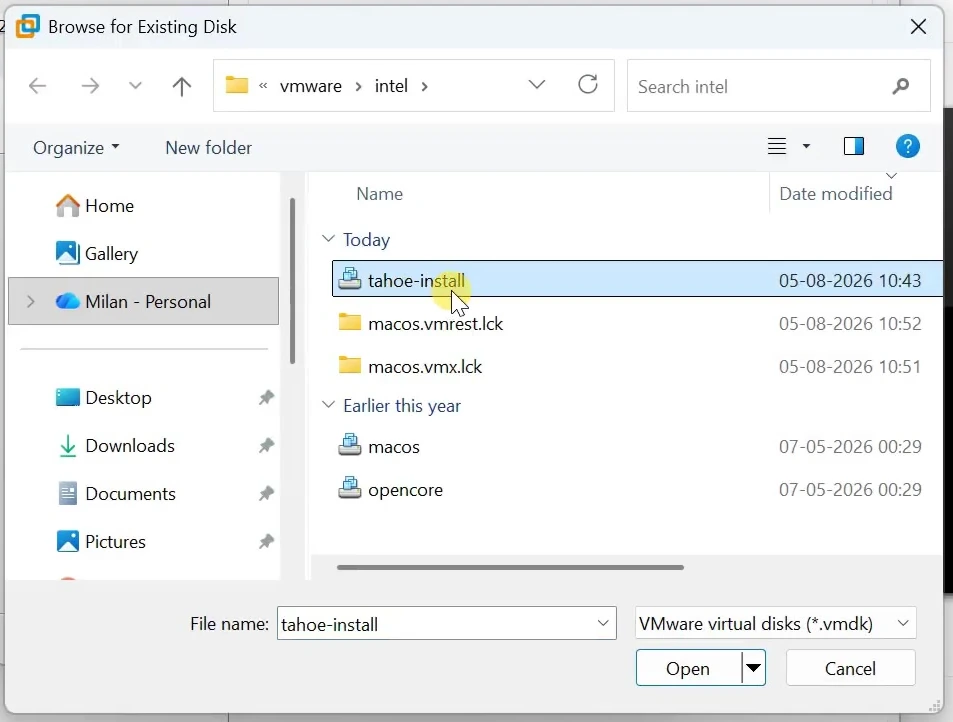Open Help with question mark icon
This screenshot has height=722, width=953.
907,146
